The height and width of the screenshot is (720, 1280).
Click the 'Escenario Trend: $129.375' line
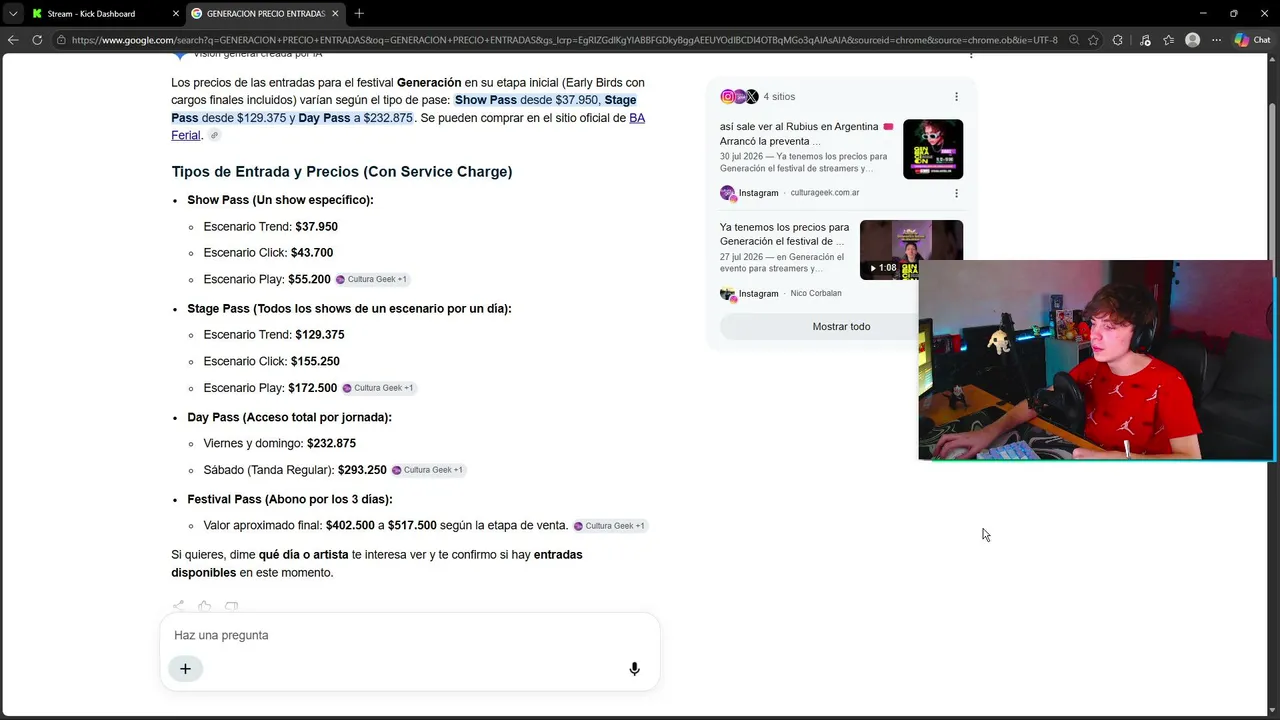[x=274, y=335]
